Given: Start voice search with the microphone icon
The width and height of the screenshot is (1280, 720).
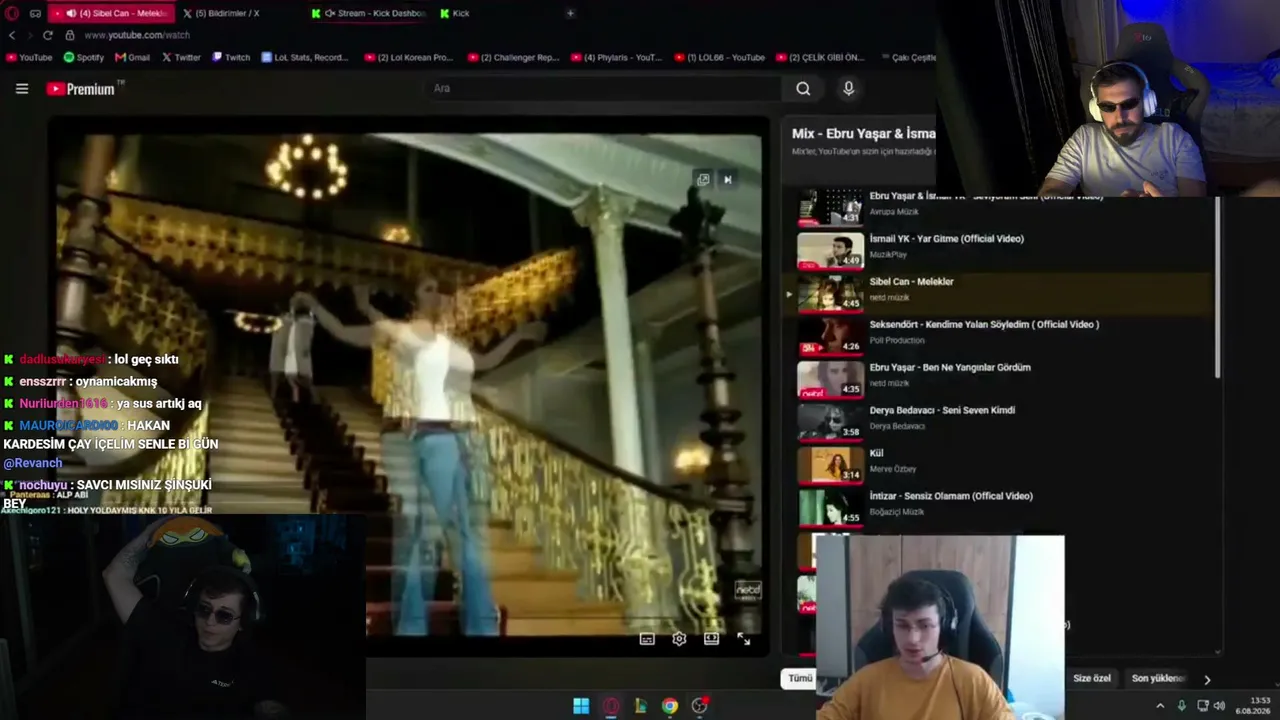Looking at the screenshot, I should tap(849, 89).
